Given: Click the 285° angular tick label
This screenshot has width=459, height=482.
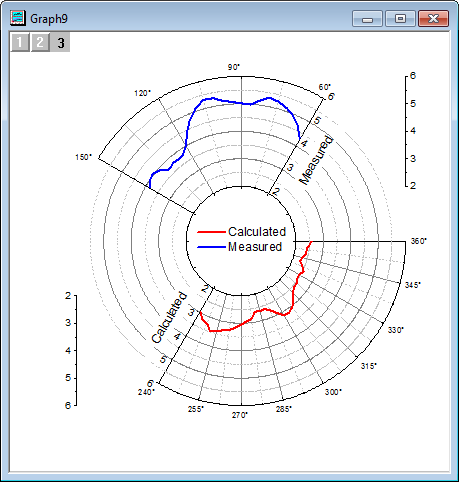Looking at the screenshot, I should tap(284, 409).
